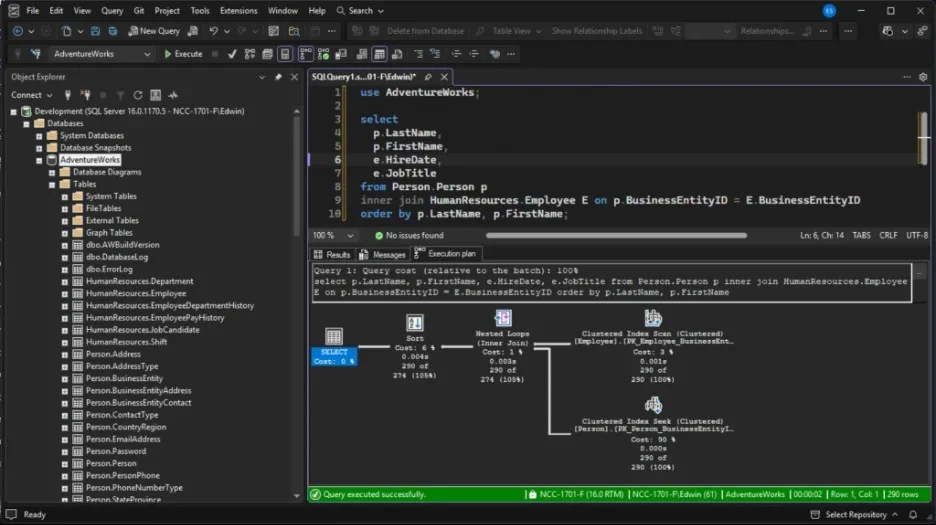Click the UTF-8 encoding indicator
Viewport: 936px width, 525px height.
pos(917,236)
